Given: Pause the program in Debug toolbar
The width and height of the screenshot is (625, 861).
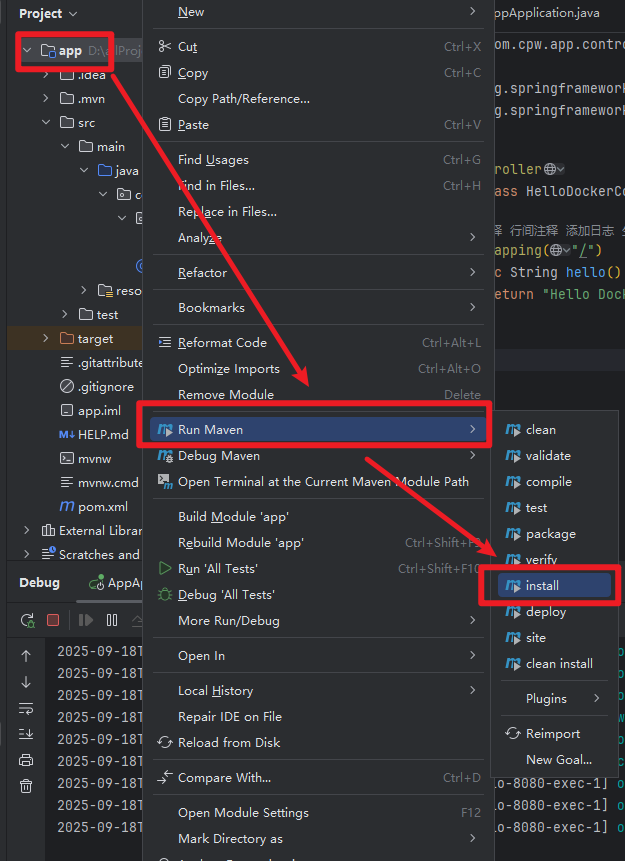Looking at the screenshot, I should 112,620.
